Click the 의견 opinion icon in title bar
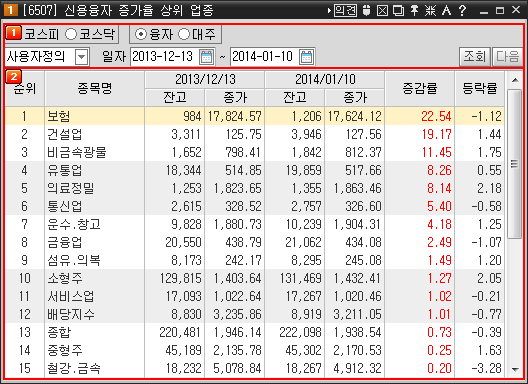This screenshot has height=384, width=528. (x=345, y=10)
